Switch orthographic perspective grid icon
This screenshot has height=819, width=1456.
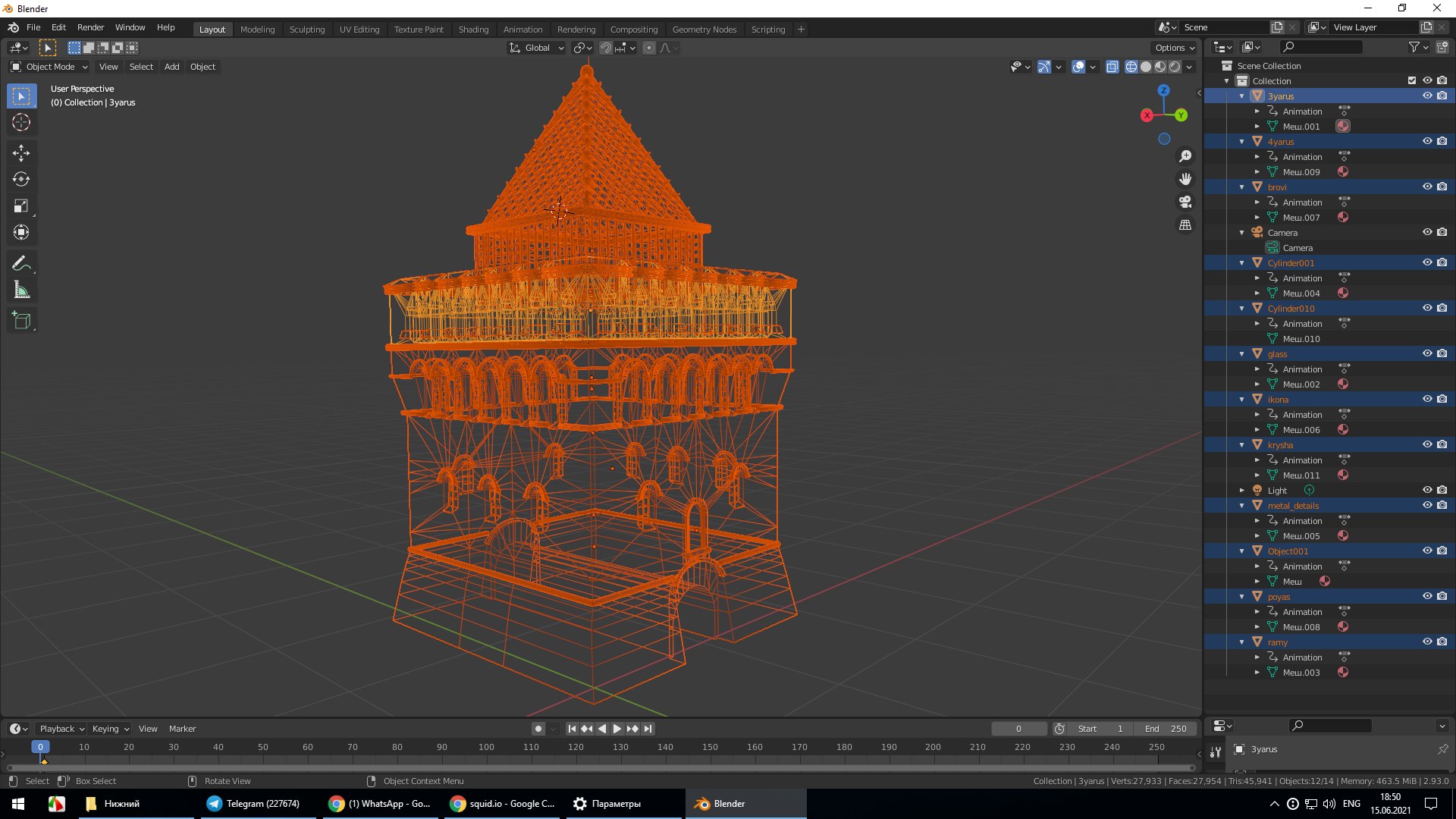click(x=1185, y=225)
